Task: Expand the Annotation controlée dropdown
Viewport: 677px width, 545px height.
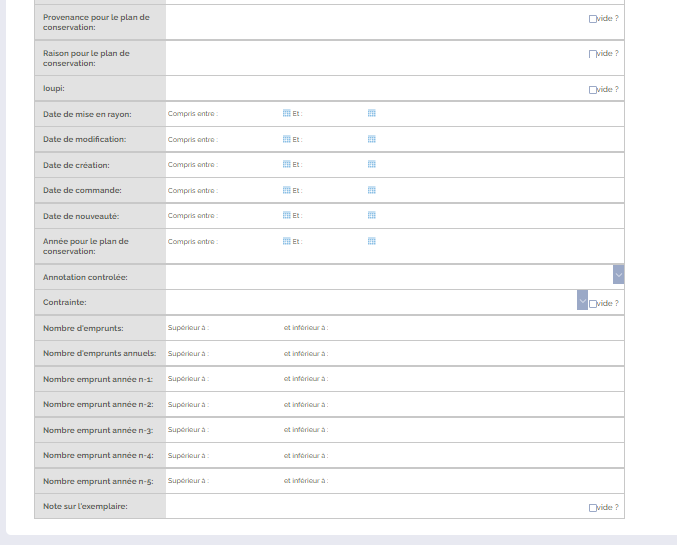Action: click(x=618, y=275)
